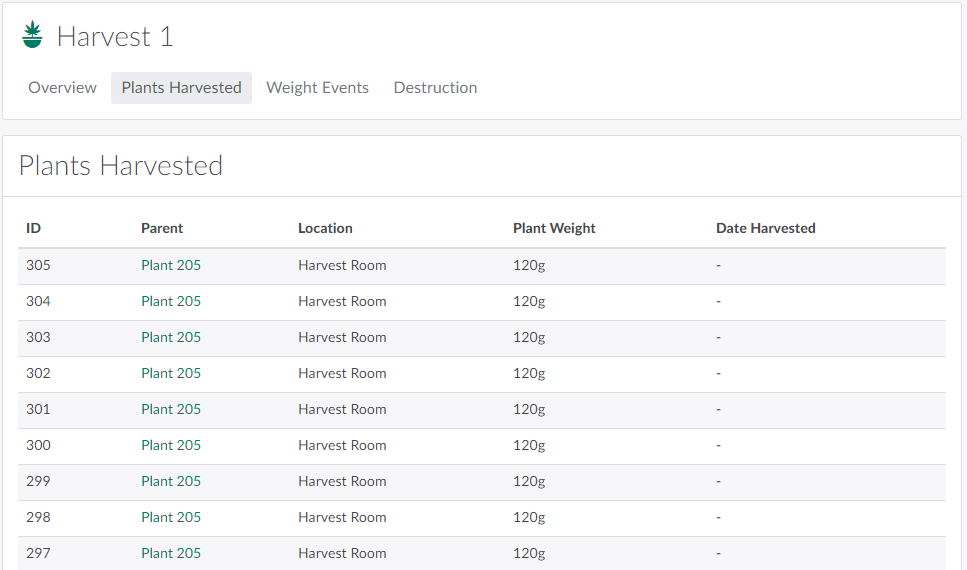Follow Plant 205 link for ID 303
This screenshot has height=570, width=967.
tap(171, 337)
